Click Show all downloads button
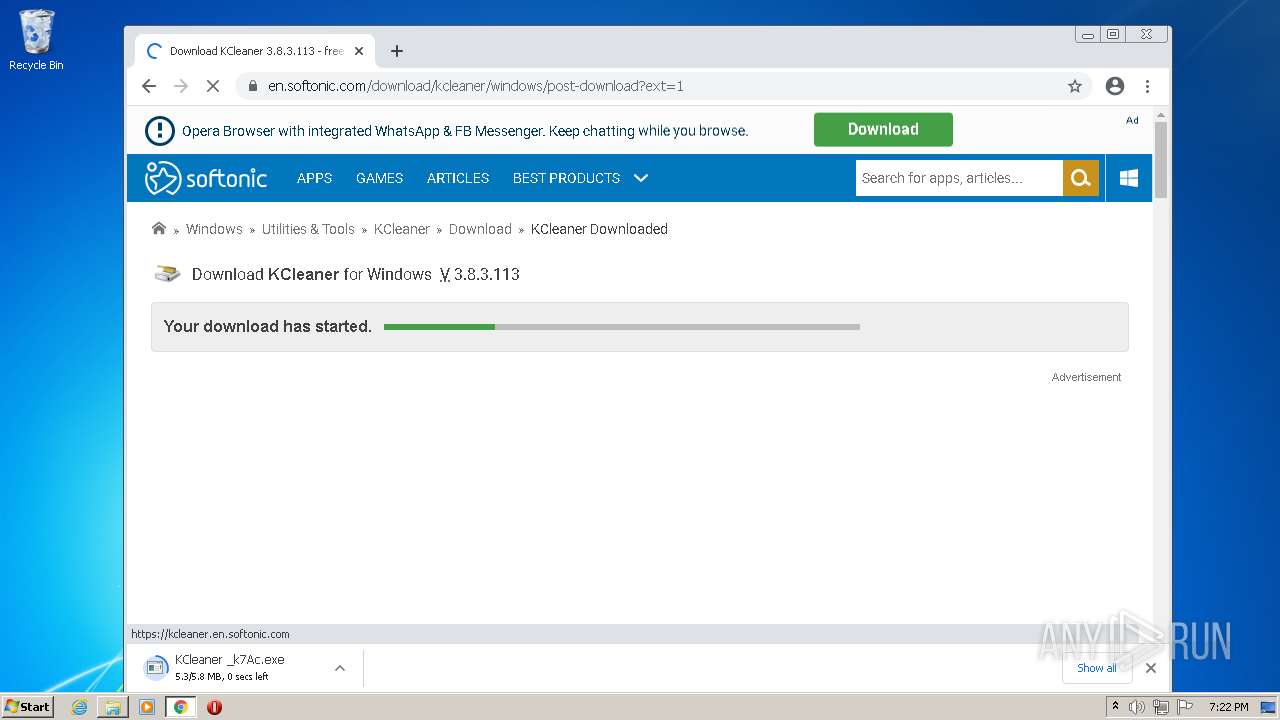The image size is (1280, 720). point(1097,668)
